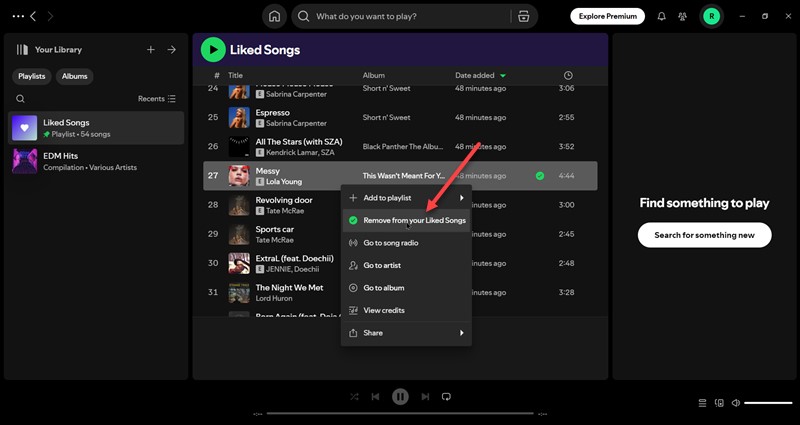Select View credits
Viewport: 800px width, 425px height.
coord(406,310)
